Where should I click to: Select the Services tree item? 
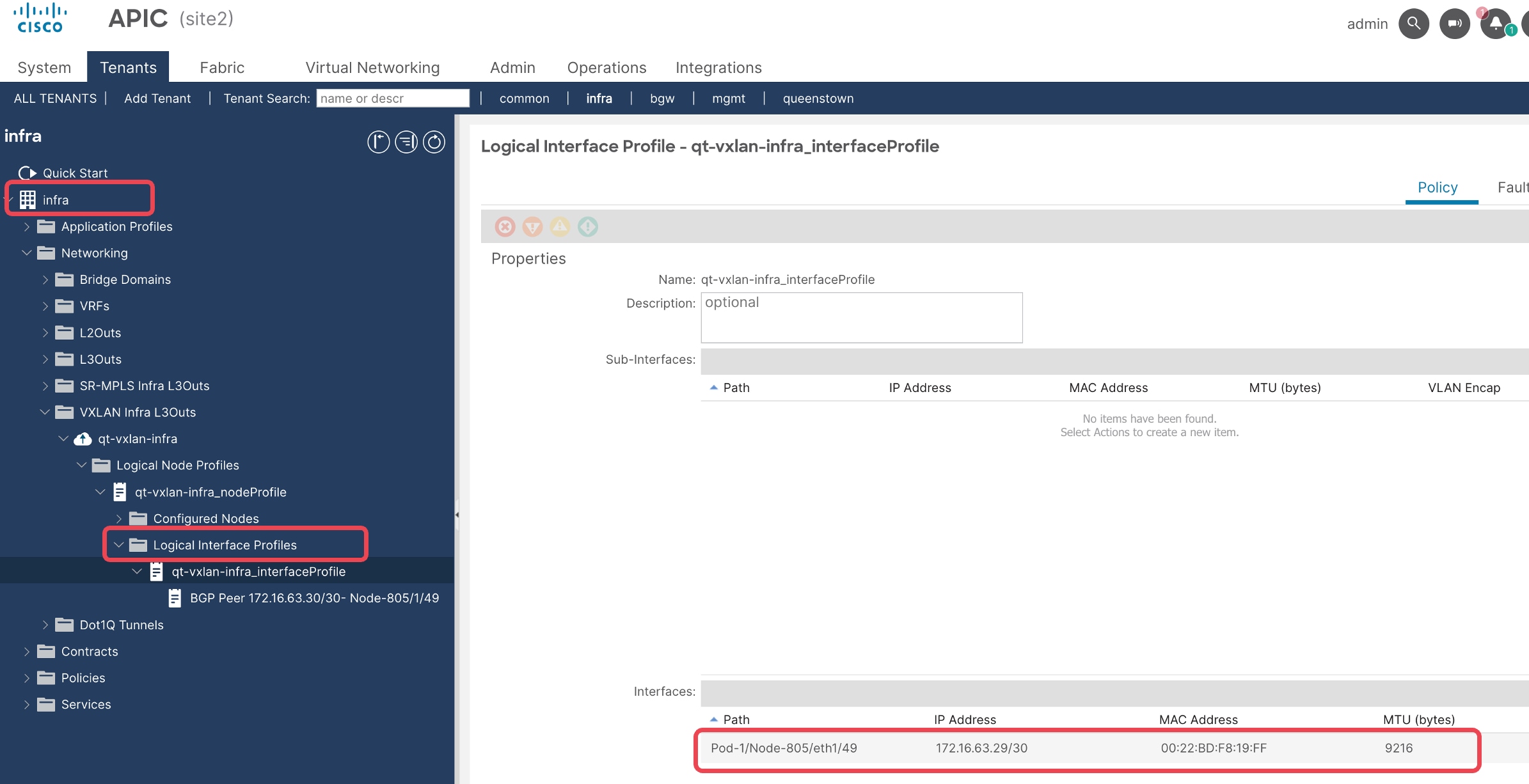coord(86,704)
